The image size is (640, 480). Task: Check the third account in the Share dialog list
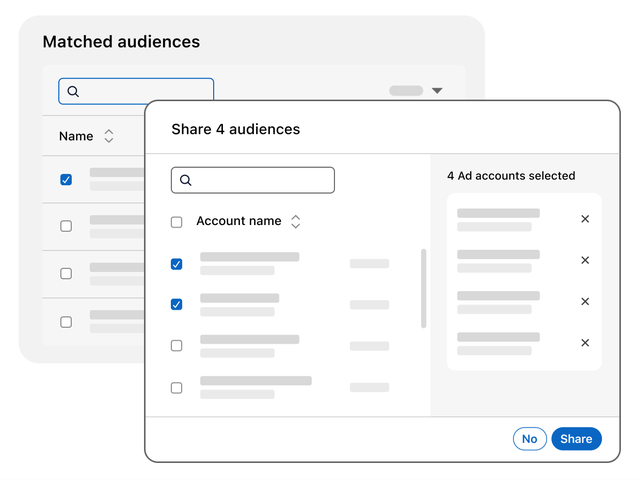176,346
